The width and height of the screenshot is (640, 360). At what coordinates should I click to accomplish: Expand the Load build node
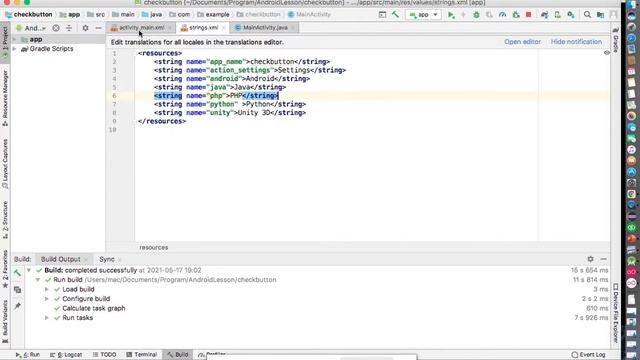(x=47, y=289)
